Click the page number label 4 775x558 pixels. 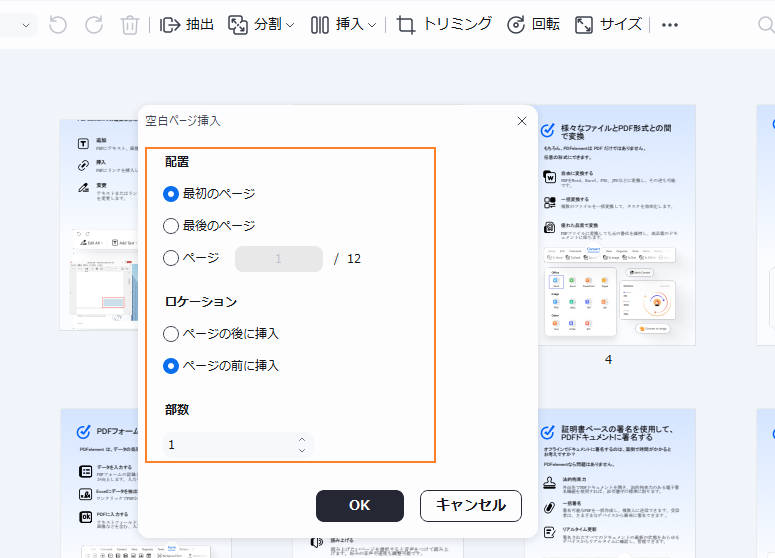(x=608, y=359)
